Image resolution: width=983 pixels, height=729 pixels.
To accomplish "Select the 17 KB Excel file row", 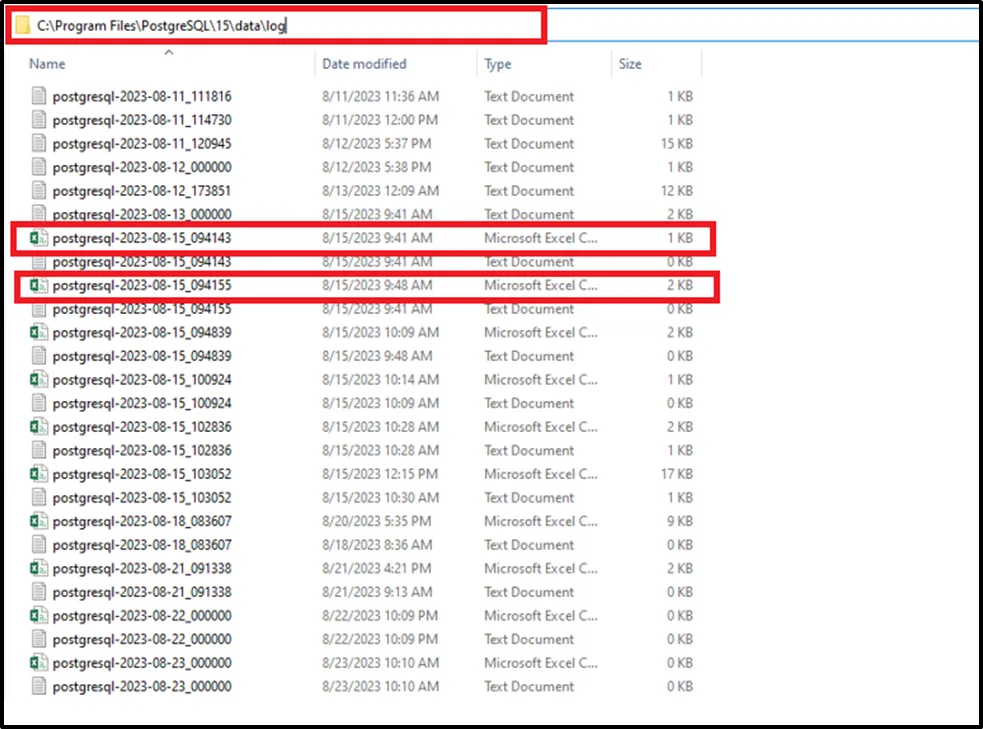I will point(142,474).
